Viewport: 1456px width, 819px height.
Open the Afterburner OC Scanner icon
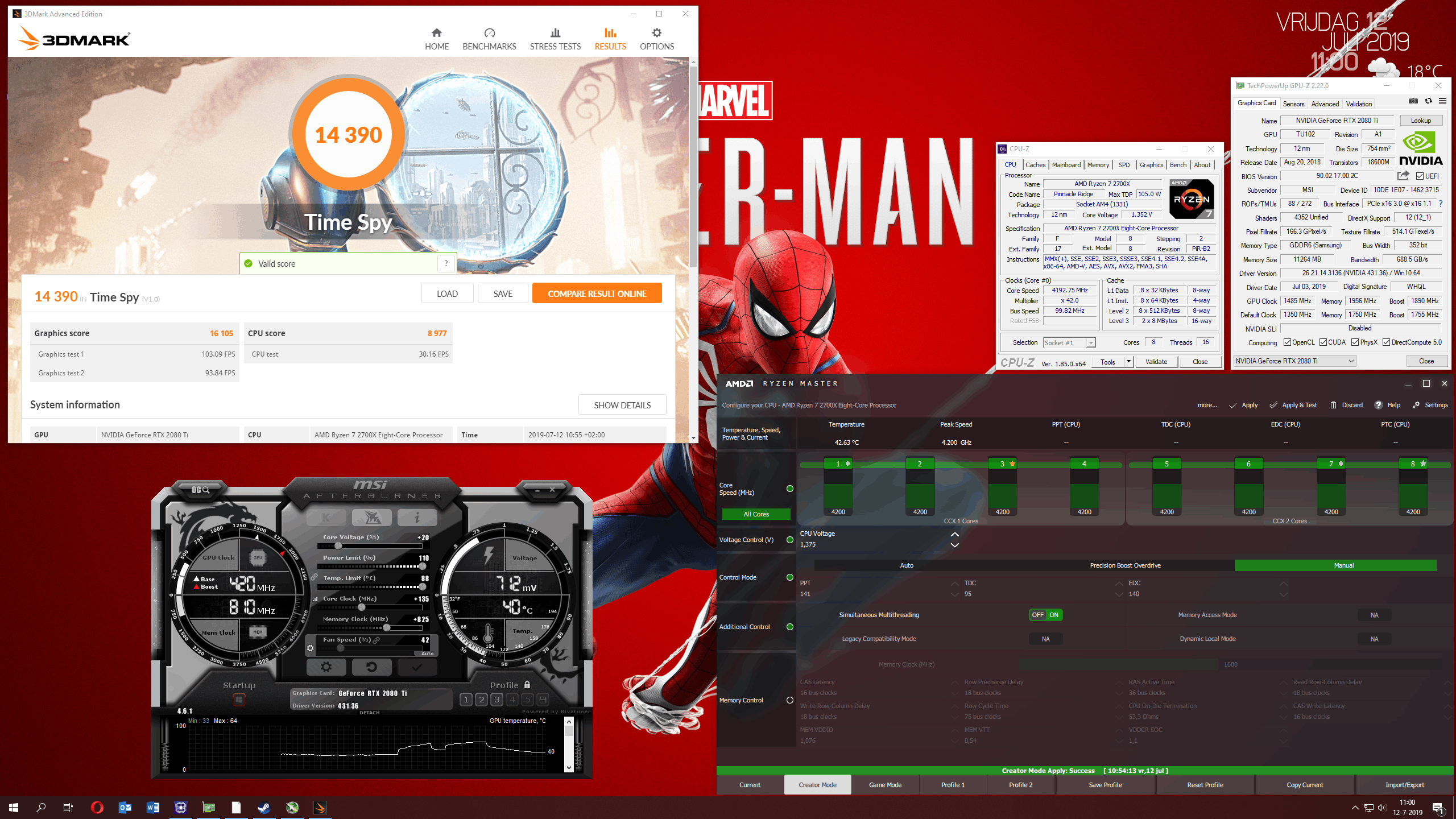coord(200,490)
